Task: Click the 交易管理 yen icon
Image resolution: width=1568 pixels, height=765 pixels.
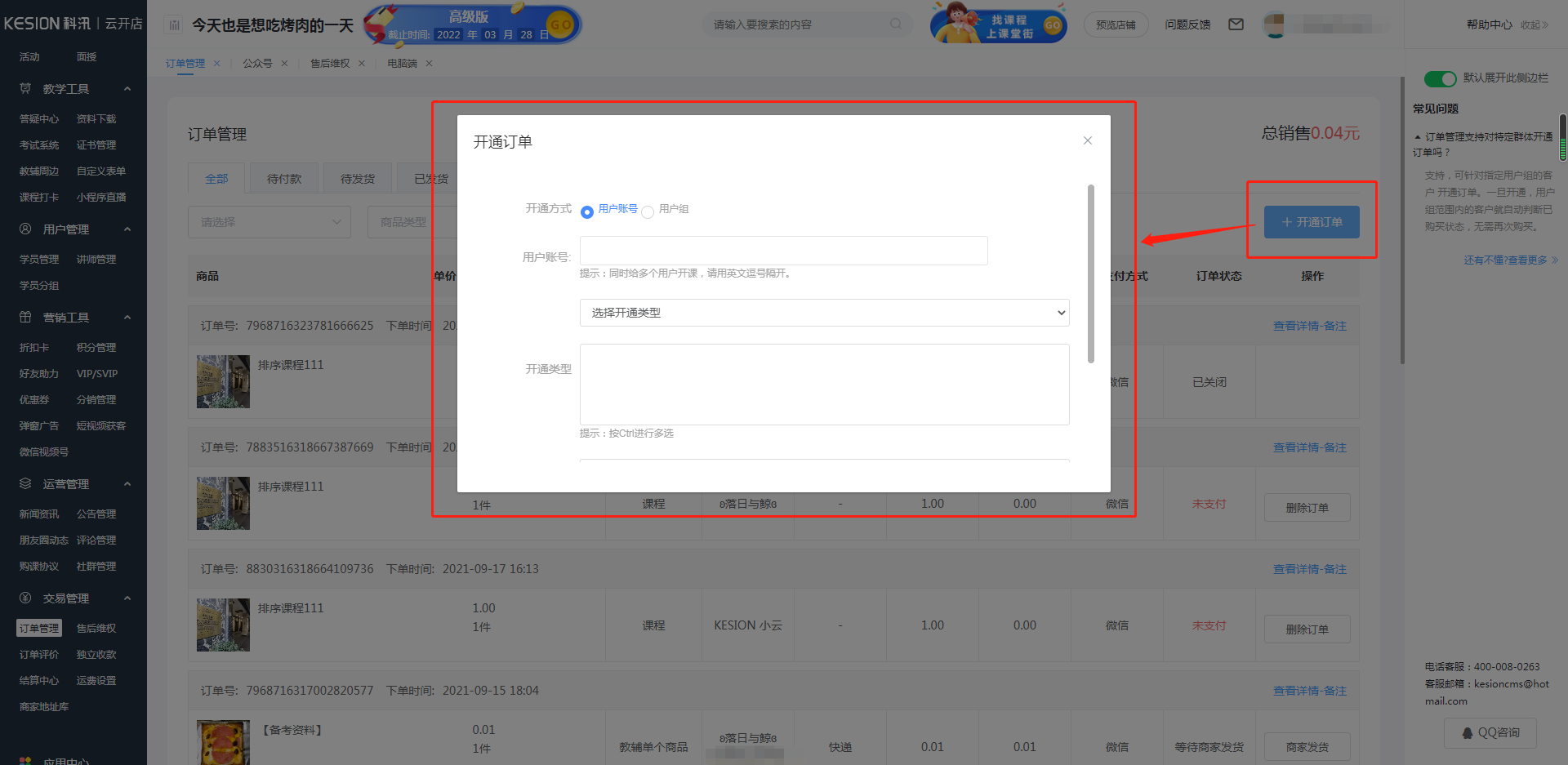Action: 25,598
